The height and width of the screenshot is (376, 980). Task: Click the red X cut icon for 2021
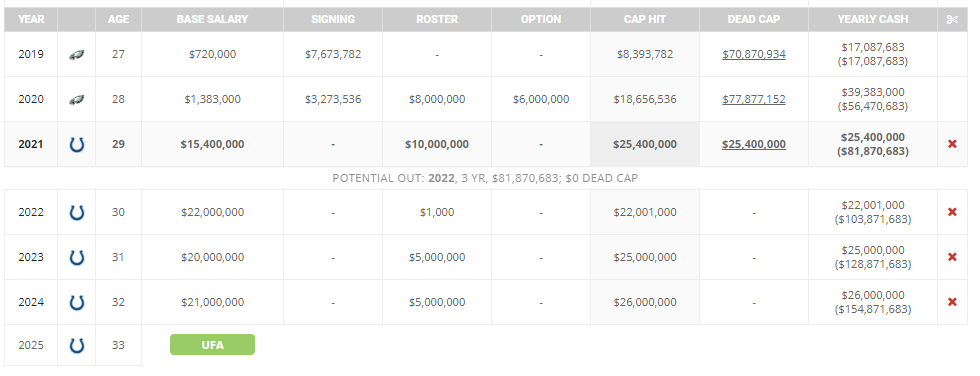click(952, 144)
